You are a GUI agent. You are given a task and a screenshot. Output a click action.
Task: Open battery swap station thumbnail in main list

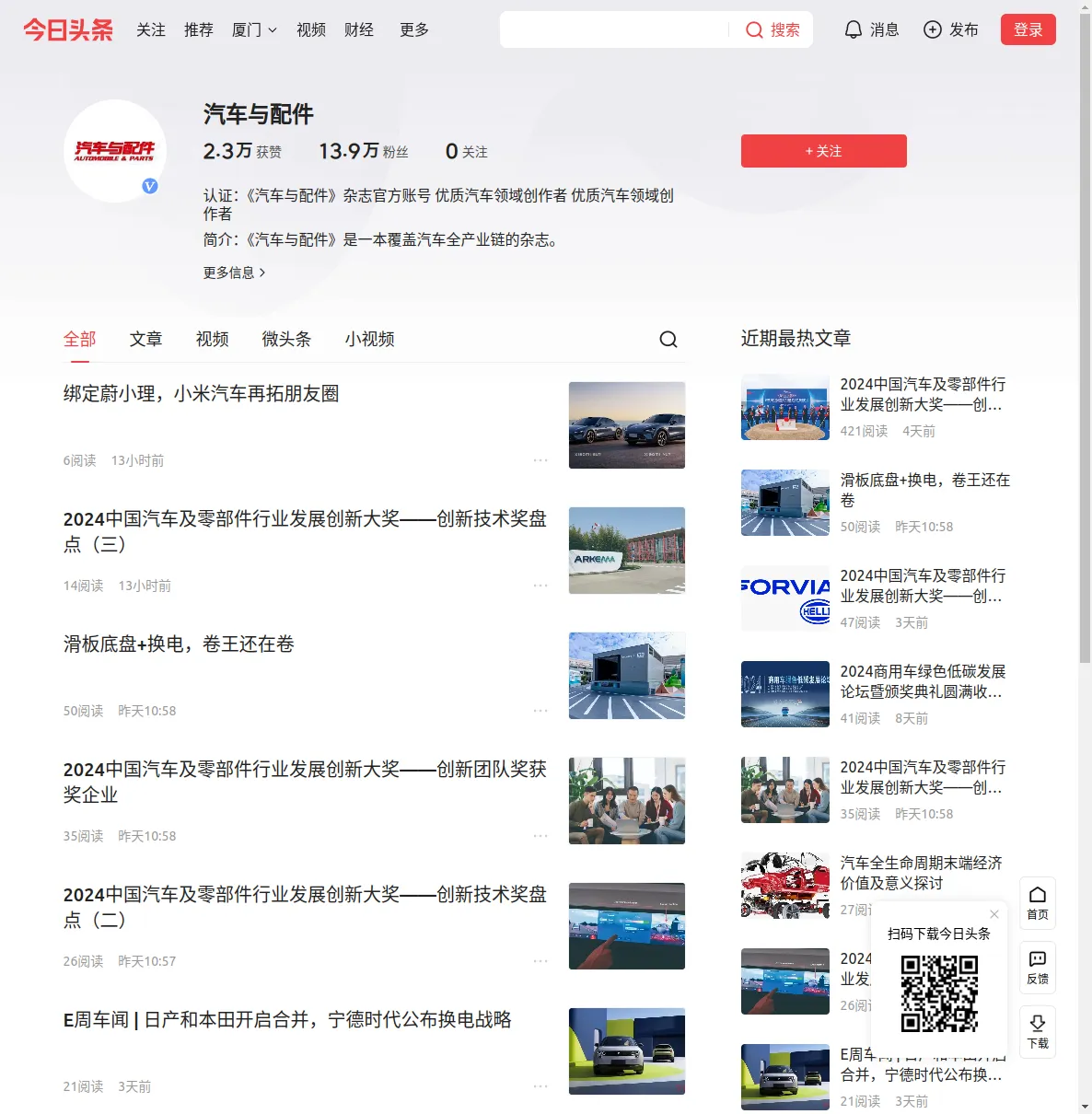tap(627, 676)
